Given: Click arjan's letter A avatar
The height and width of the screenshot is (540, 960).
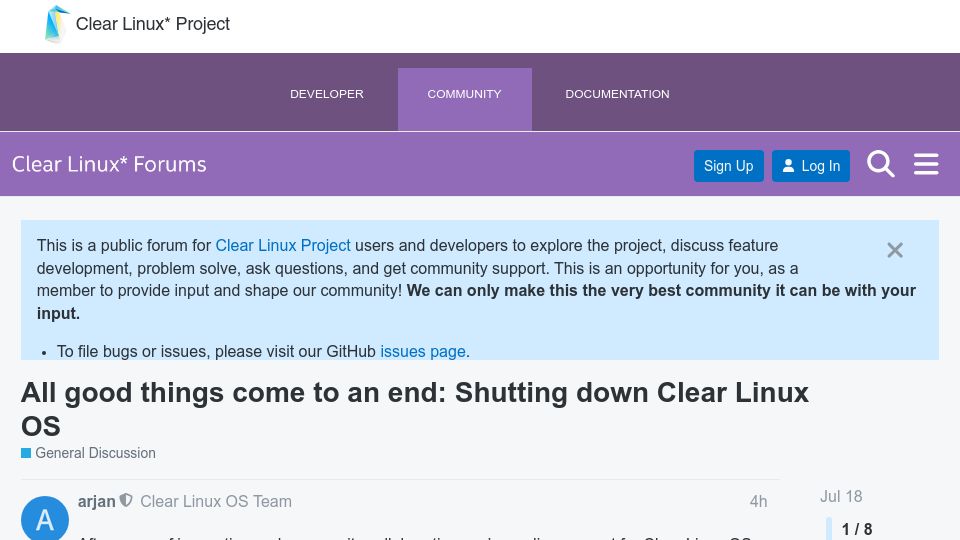Looking at the screenshot, I should point(45,519).
